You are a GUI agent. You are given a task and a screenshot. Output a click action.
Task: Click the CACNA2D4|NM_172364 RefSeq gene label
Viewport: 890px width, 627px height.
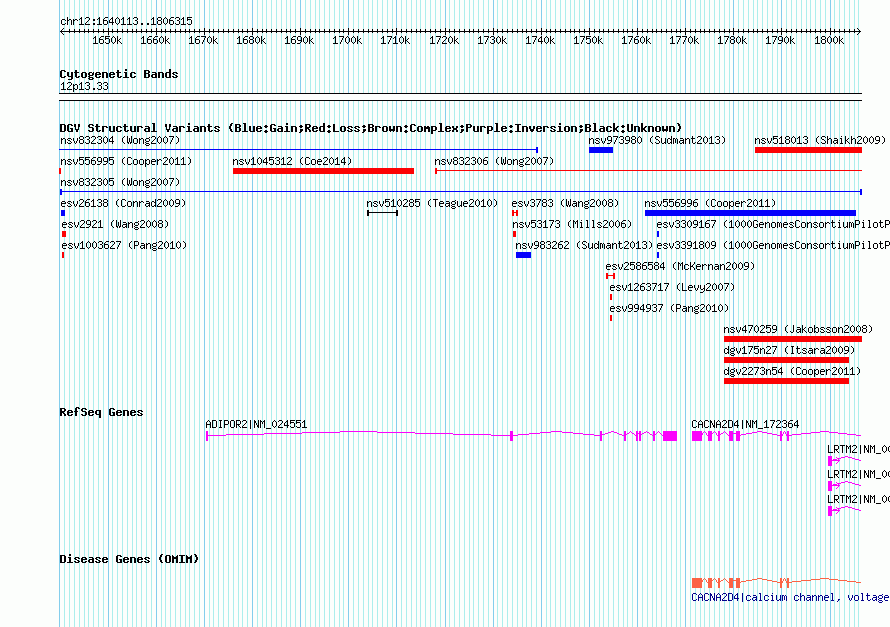coord(745,424)
